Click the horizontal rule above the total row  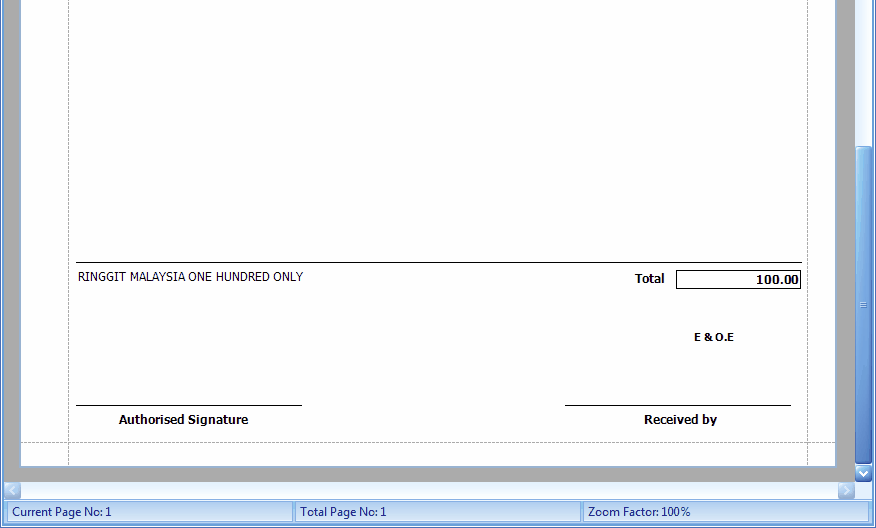tap(438, 262)
